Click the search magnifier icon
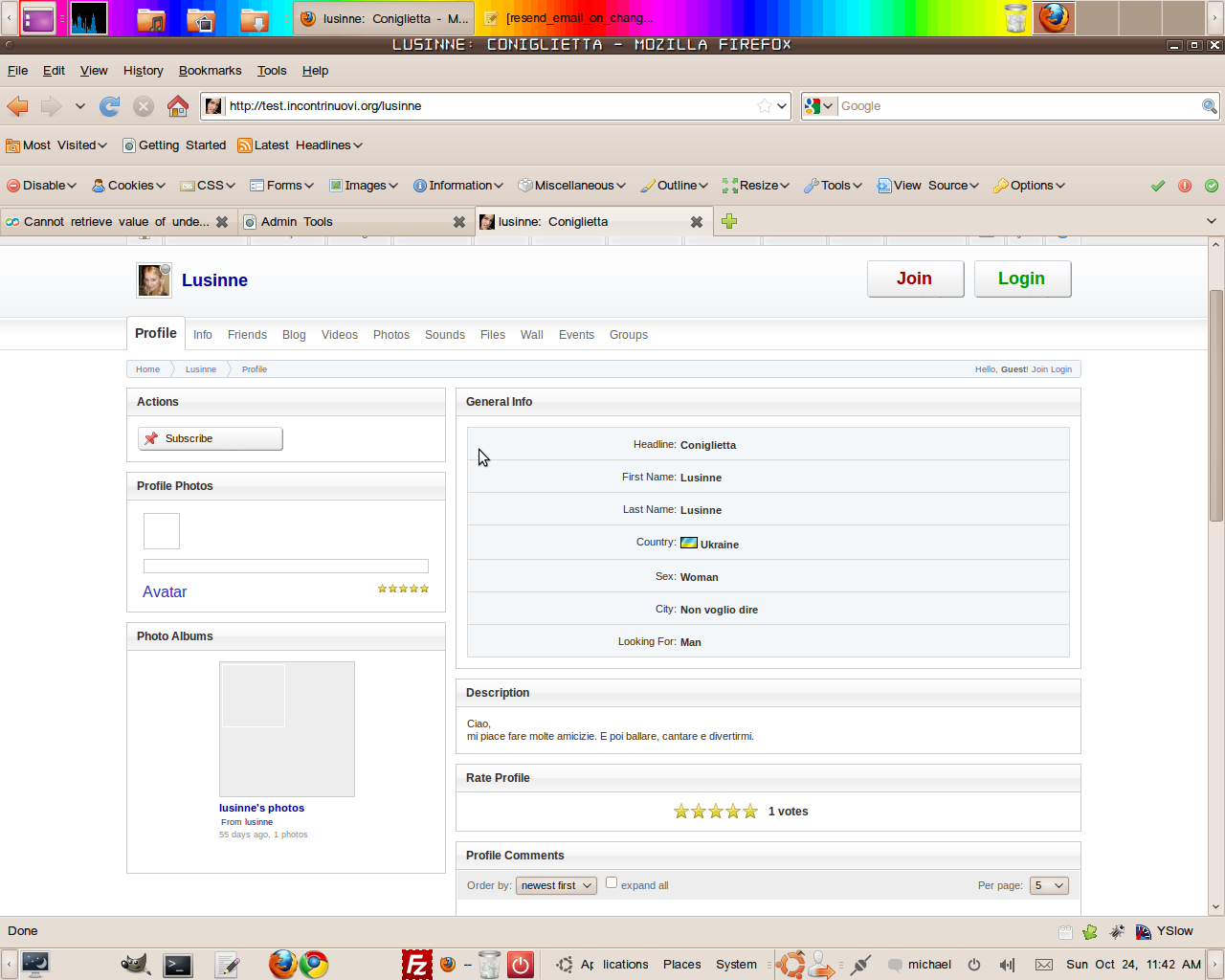The width and height of the screenshot is (1225, 980). (1210, 106)
